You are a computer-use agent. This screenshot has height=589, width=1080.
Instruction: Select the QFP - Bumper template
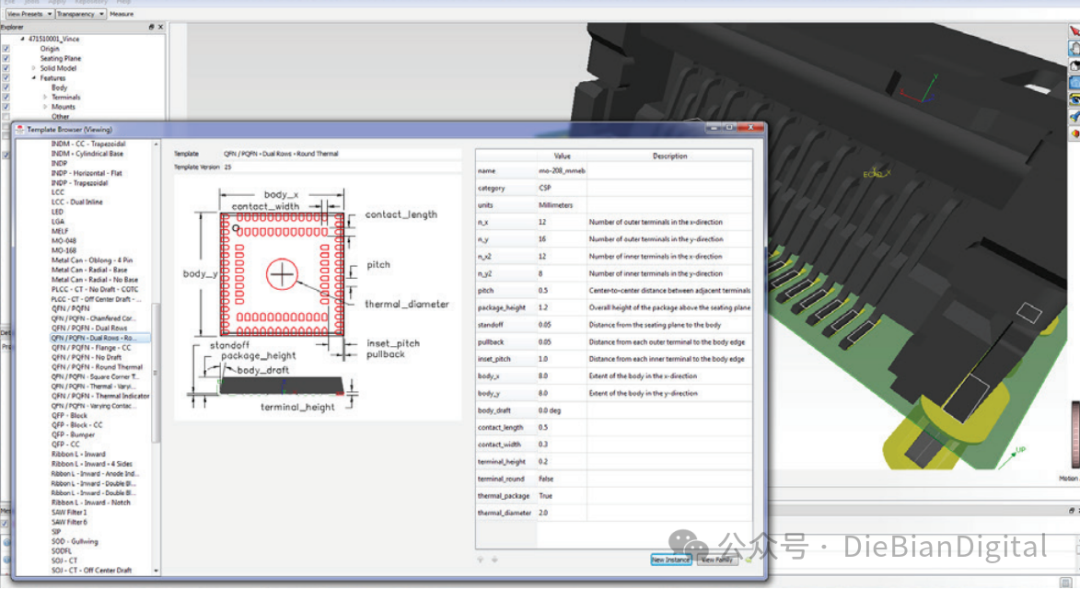tap(73, 435)
